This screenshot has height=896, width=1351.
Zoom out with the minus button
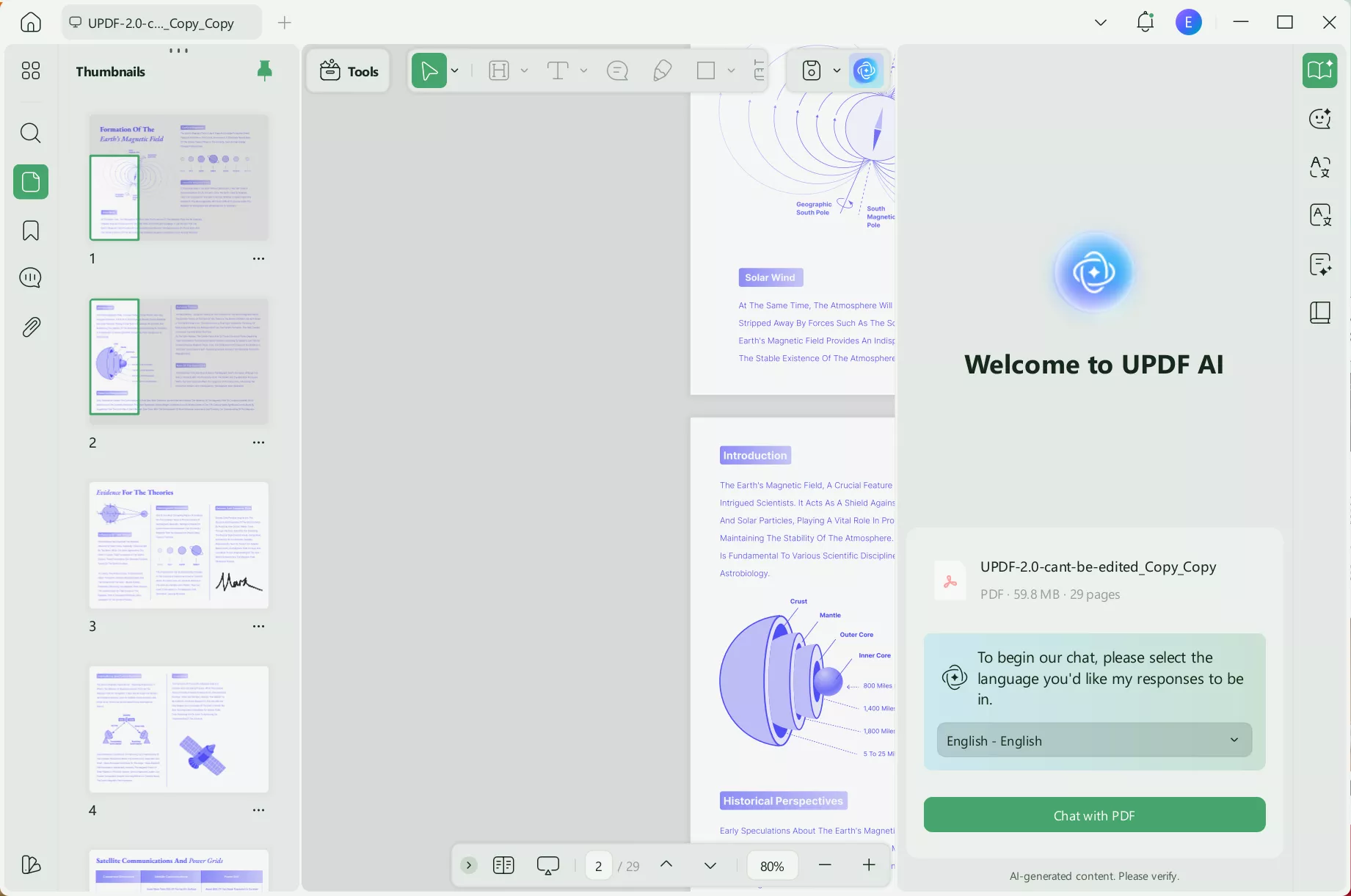[x=825, y=865]
